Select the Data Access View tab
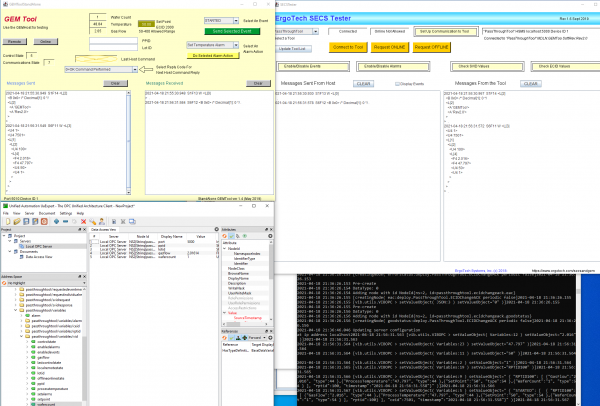The width and height of the screenshot is (600, 406). pos(103,230)
